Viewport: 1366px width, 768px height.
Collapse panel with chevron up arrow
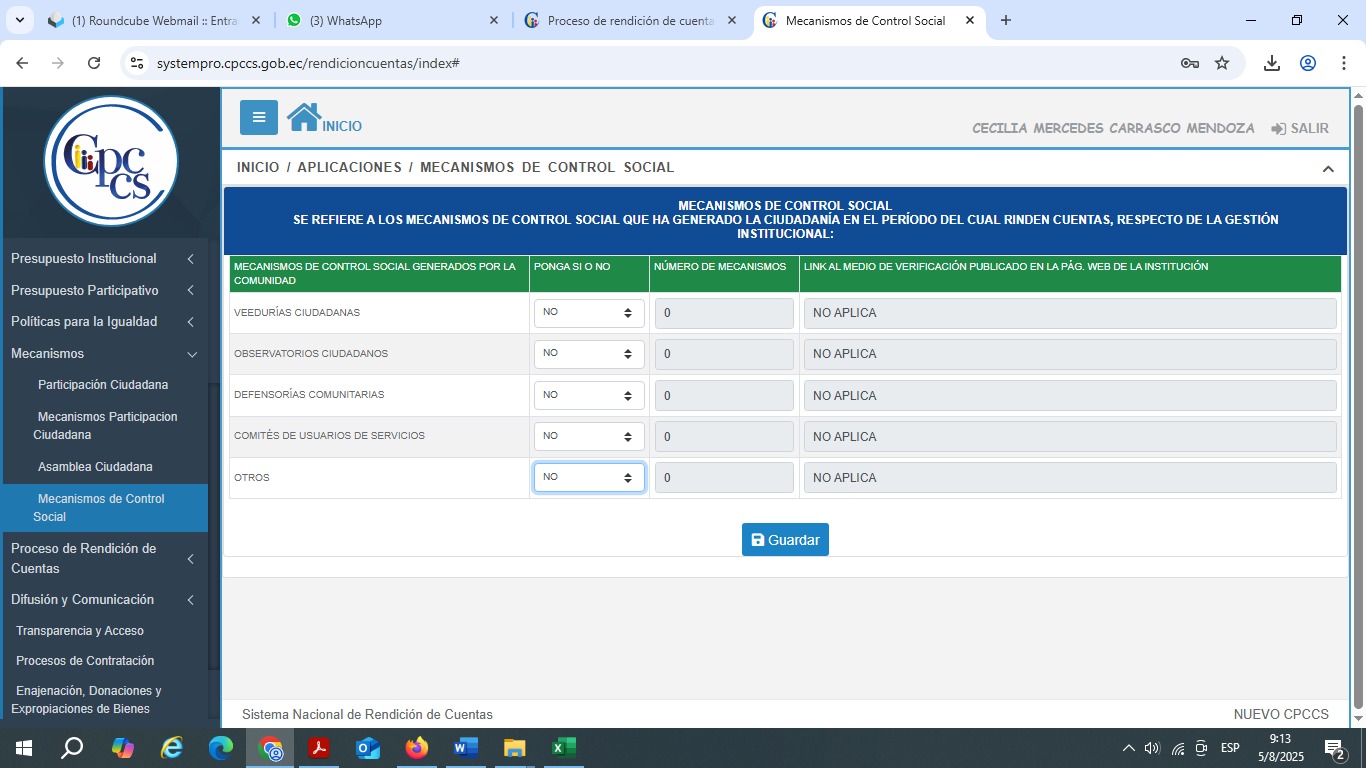[1327, 169]
